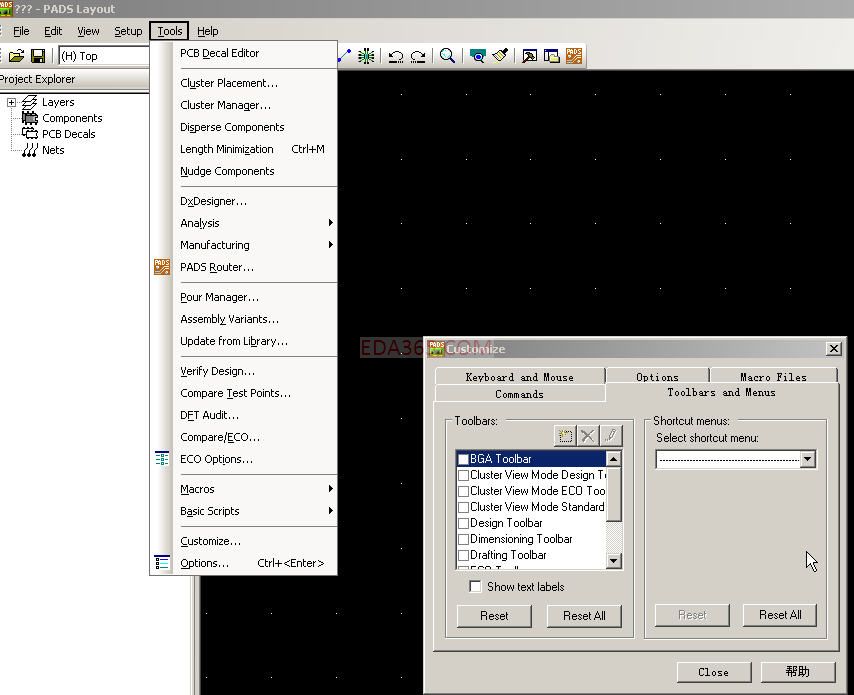Select the Zoom magnifier tool
The height and width of the screenshot is (695, 854).
[447, 56]
